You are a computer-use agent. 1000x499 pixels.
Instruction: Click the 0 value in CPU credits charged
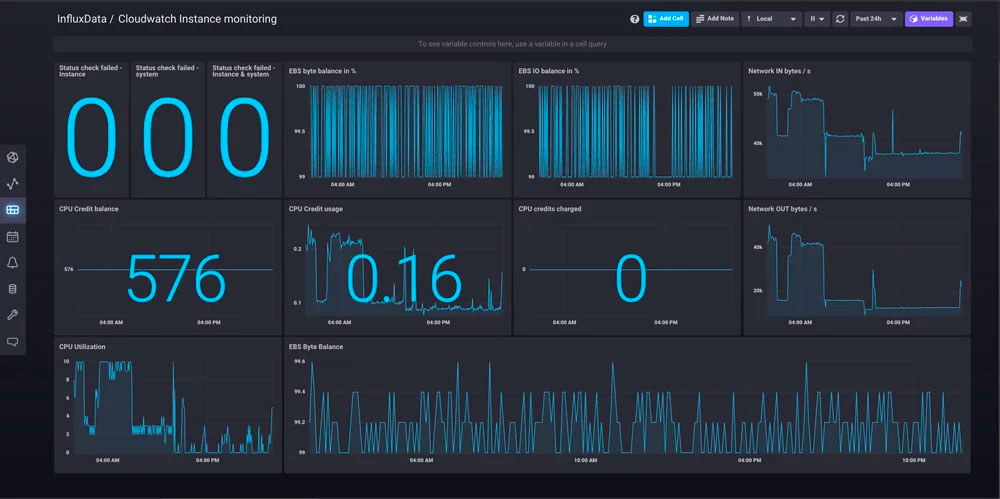(631, 278)
